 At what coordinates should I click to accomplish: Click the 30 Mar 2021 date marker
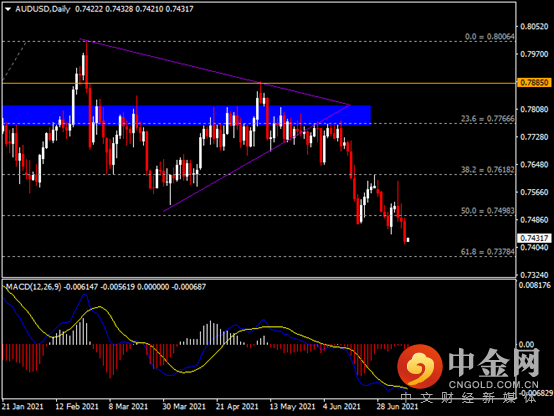click(x=184, y=406)
